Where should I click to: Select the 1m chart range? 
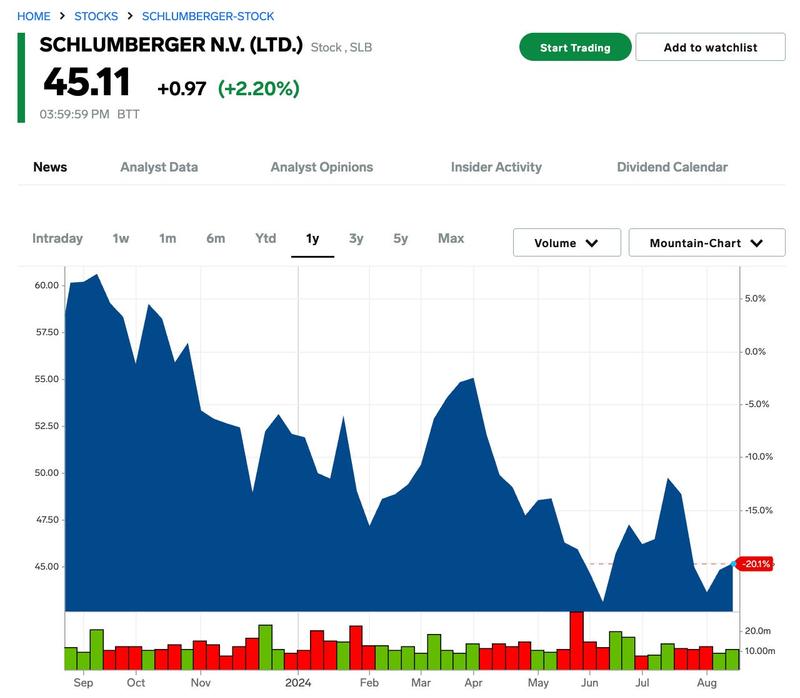coord(168,238)
